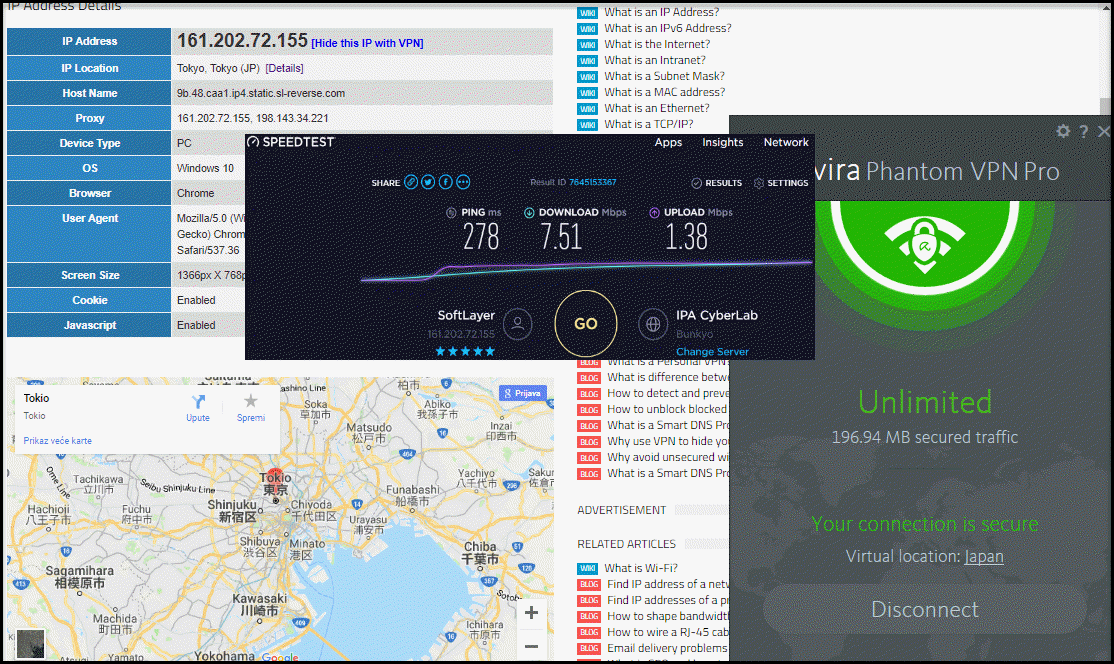Open 'How to shape bandwidth' blog link
The width and height of the screenshot is (1114, 664).
click(x=668, y=616)
